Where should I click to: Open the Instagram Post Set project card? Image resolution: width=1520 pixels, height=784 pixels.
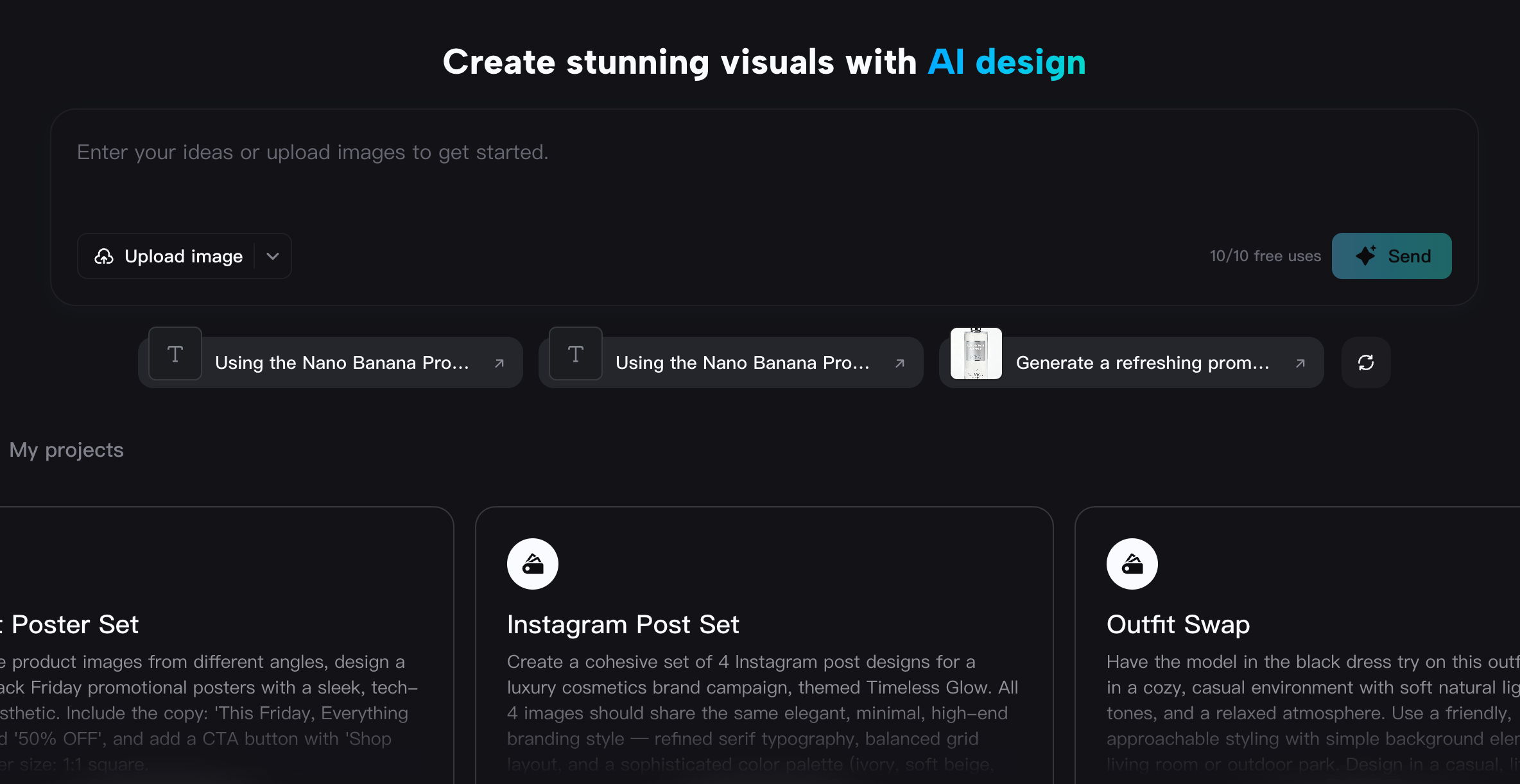[x=763, y=642]
